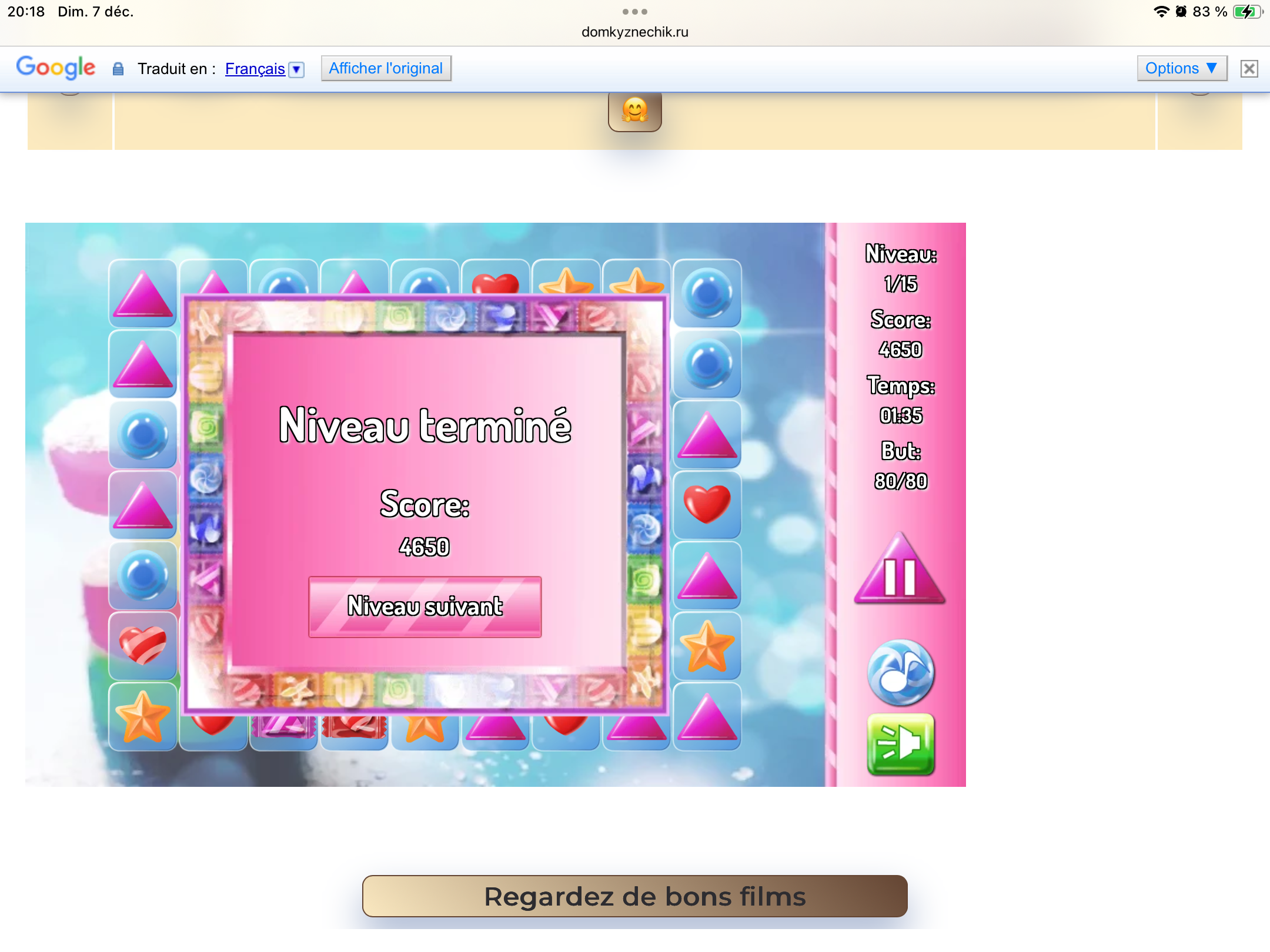Click the Français language link

(255, 69)
